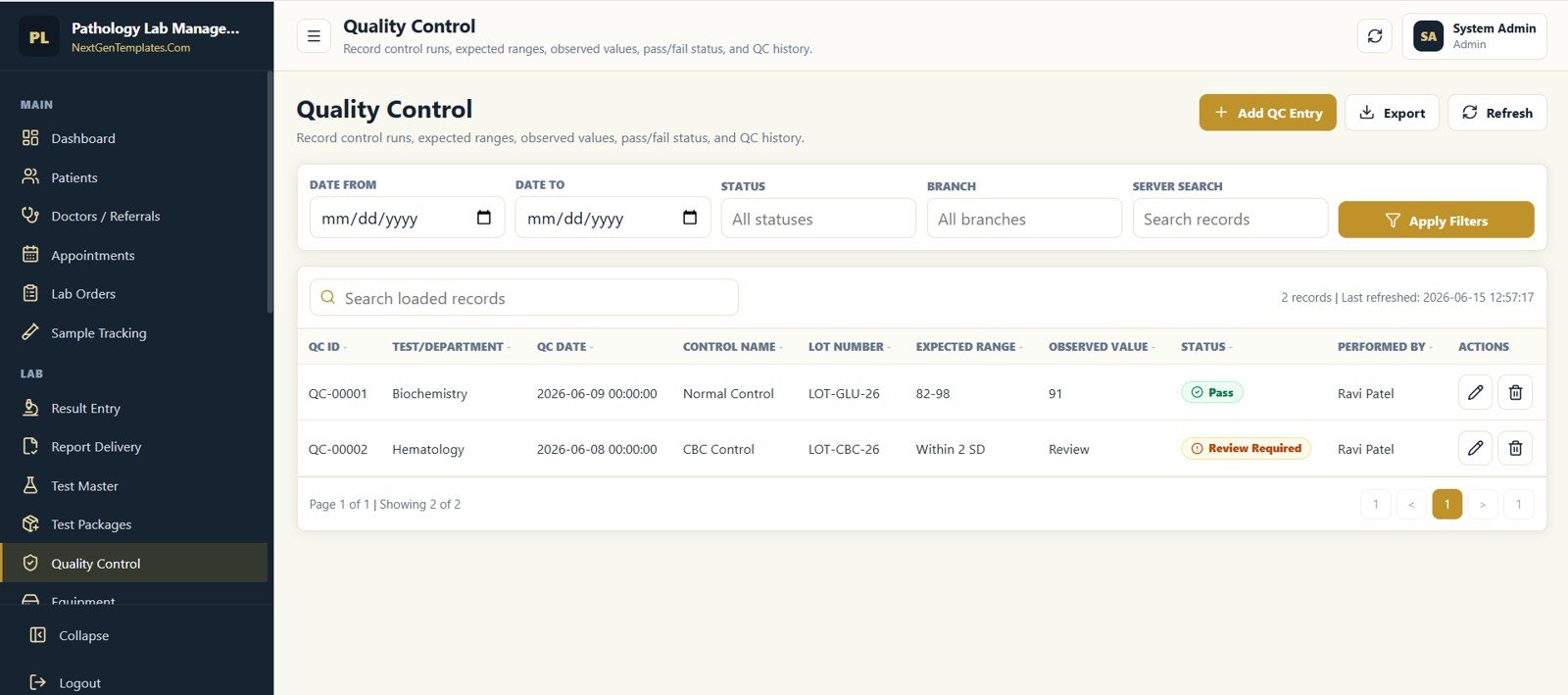The height and width of the screenshot is (695, 1568).
Task: Go to previous page arrow
Action: [1411, 504]
